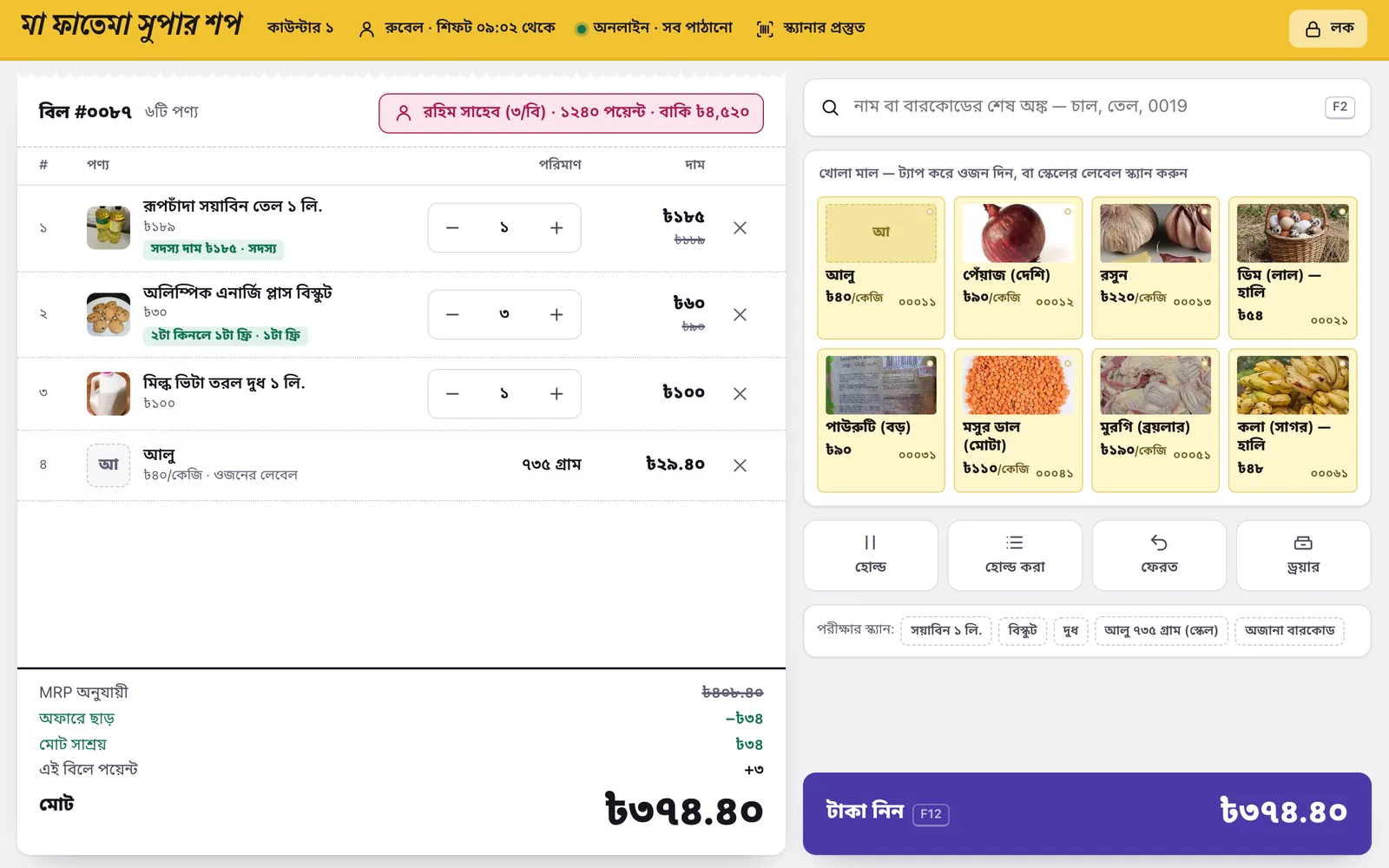Remove আলু ৭৩৫ গ্রাম line with X

[740, 465]
